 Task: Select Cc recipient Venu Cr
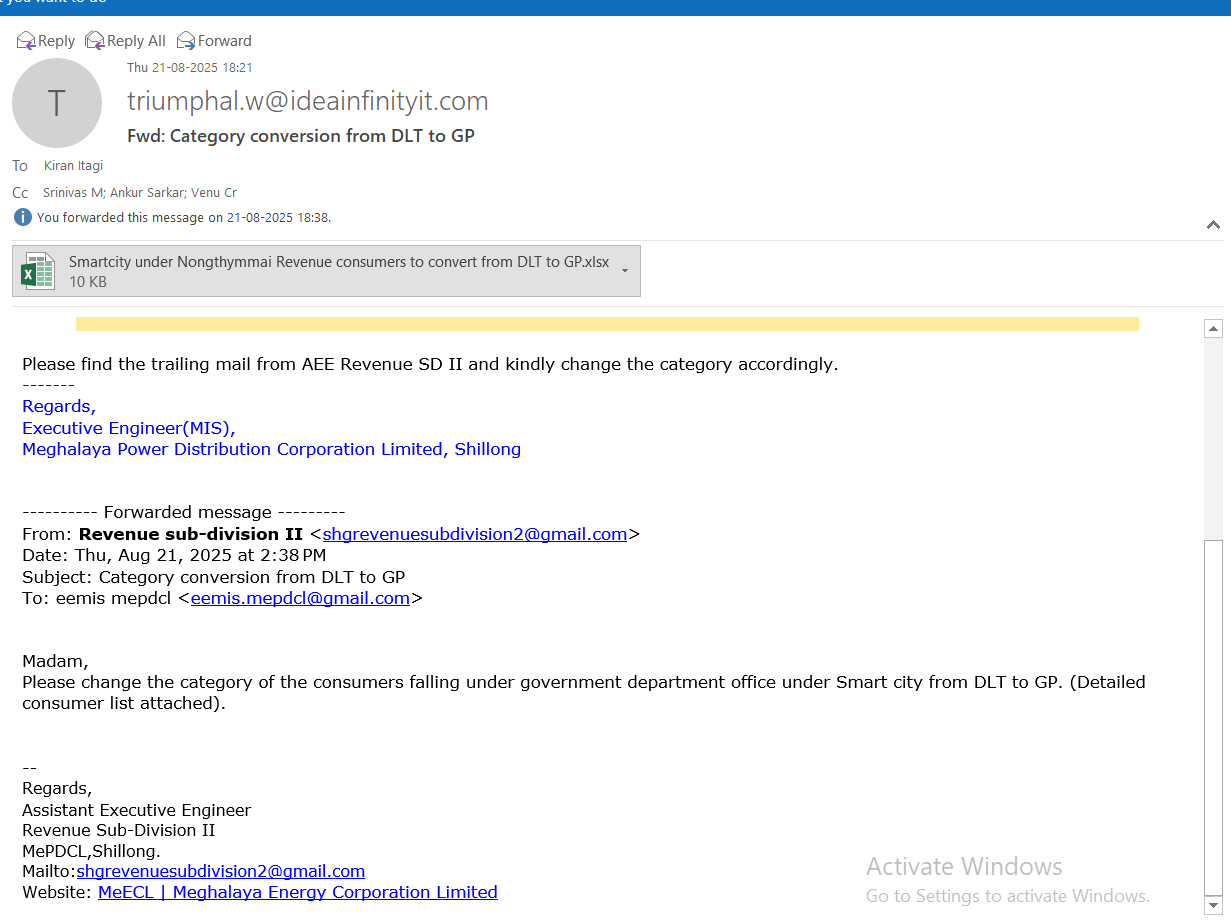(x=216, y=192)
